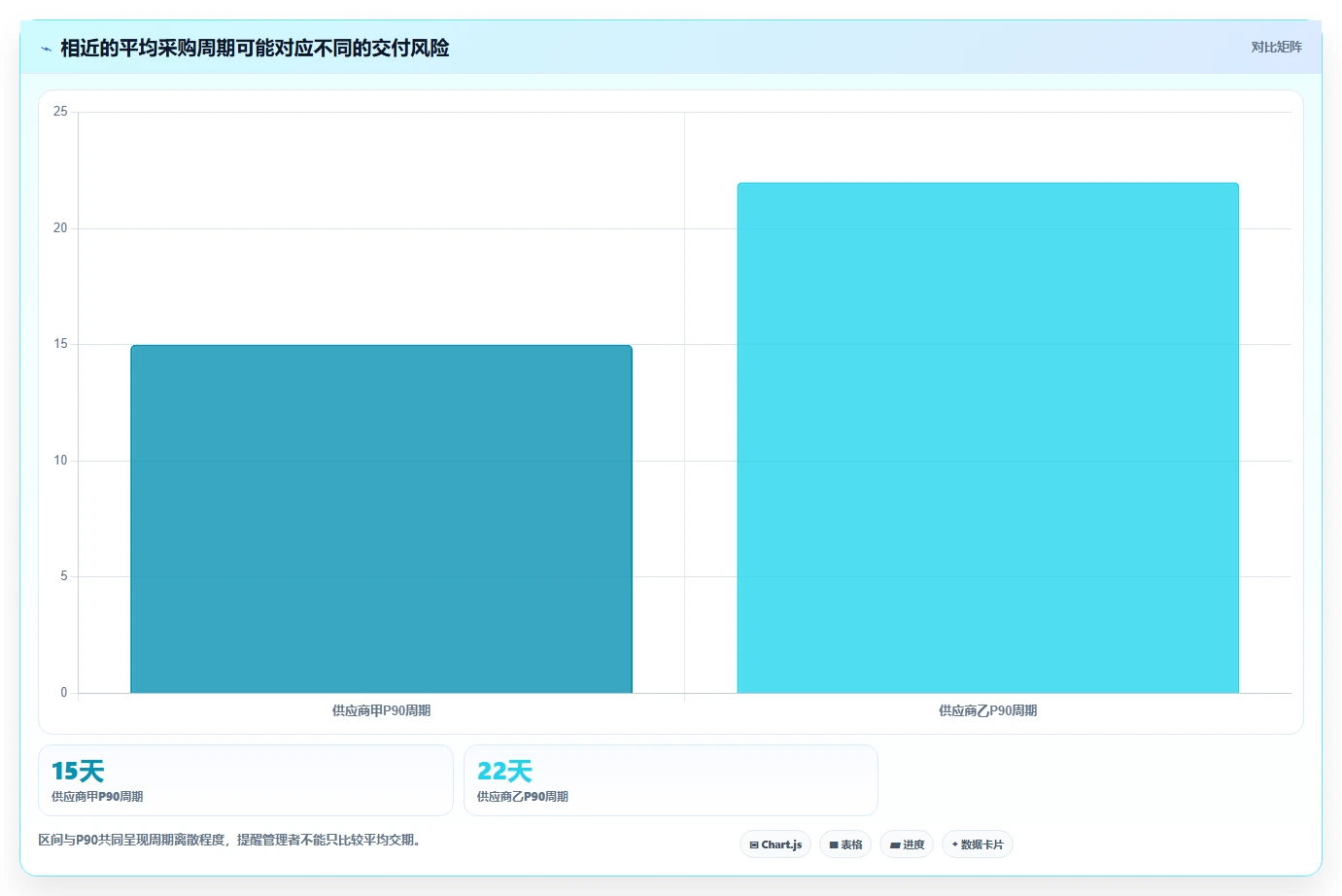Click the y-axis value 25
This screenshot has width=1342, height=896.
click(x=60, y=112)
